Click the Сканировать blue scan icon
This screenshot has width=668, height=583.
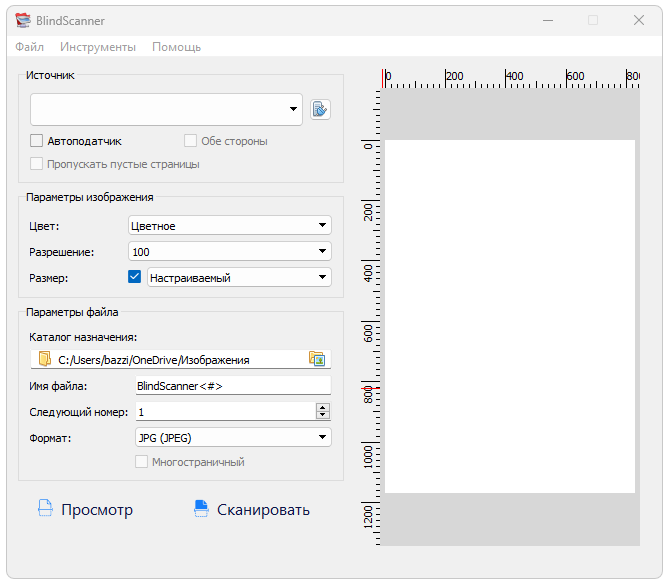click(201, 509)
